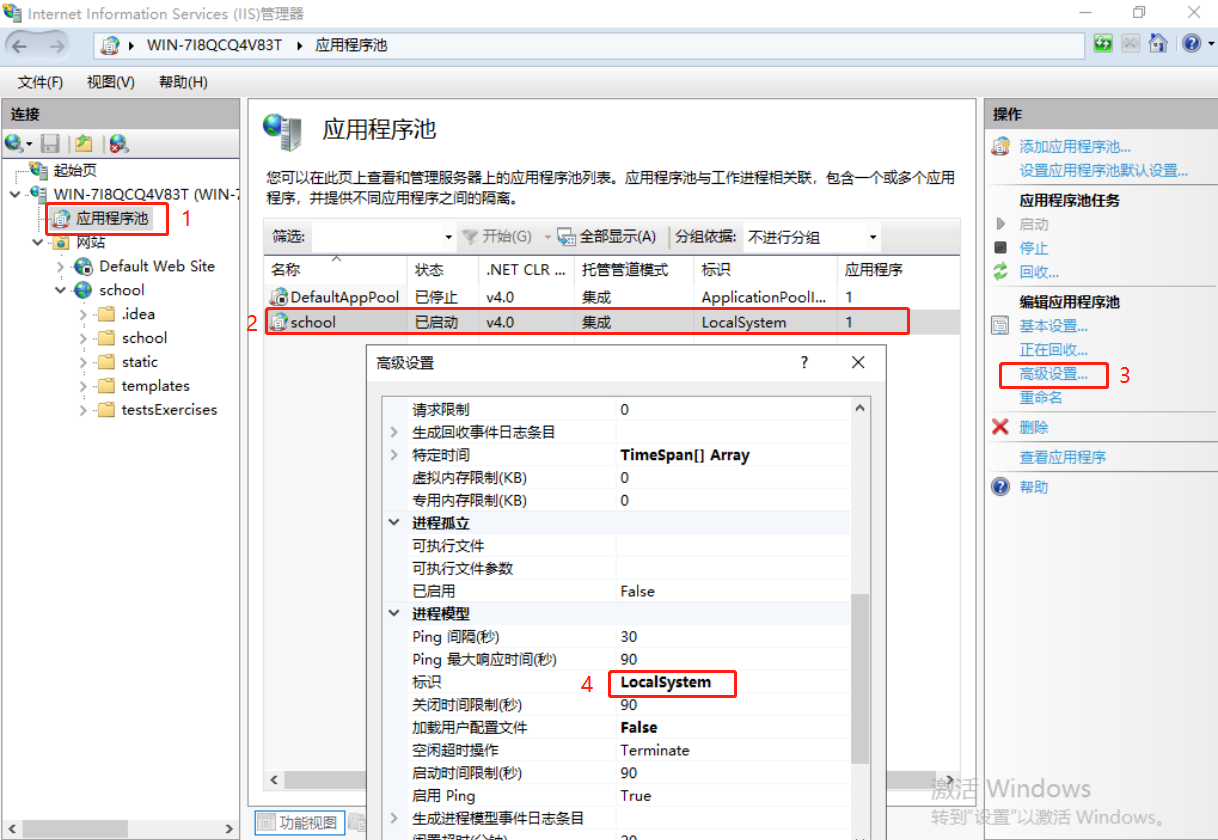
Task: Expand the templates folder node
Action: click(x=83, y=386)
